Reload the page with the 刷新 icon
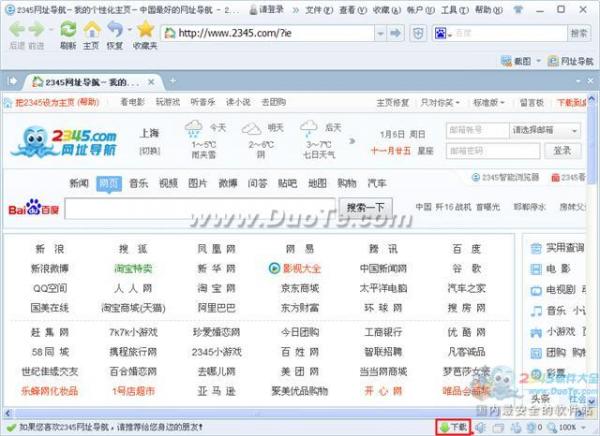Screen dimensions: 600x436 coord(68,29)
